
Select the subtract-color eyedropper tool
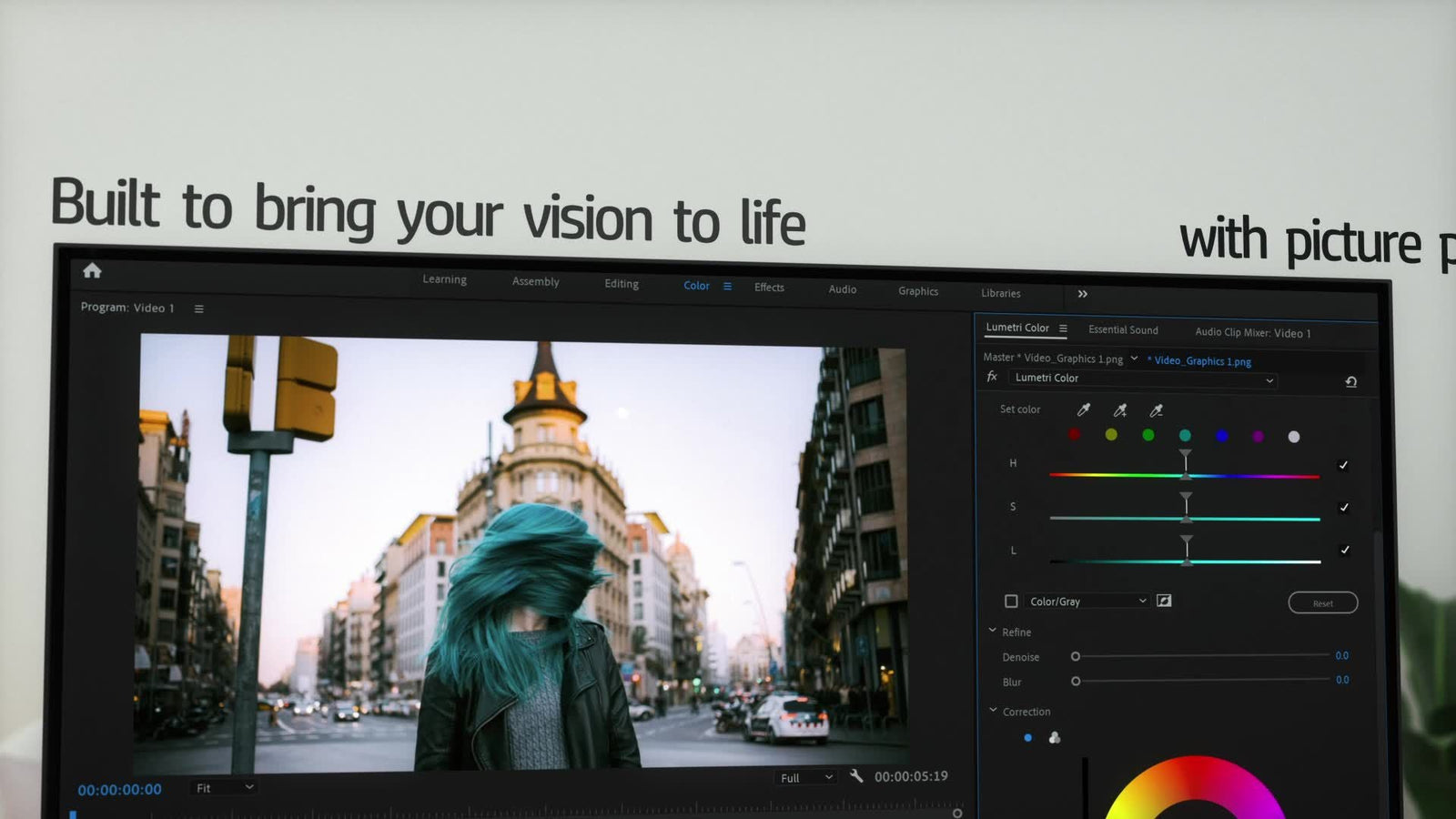coord(1156,411)
